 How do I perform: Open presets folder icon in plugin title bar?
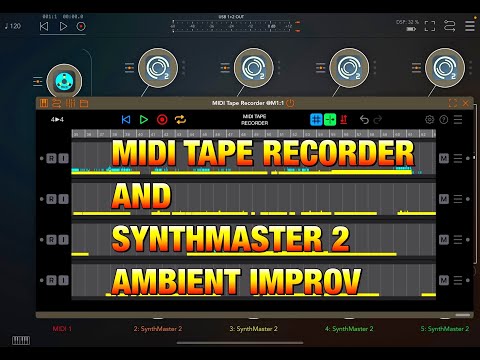click(x=84, y=103)
